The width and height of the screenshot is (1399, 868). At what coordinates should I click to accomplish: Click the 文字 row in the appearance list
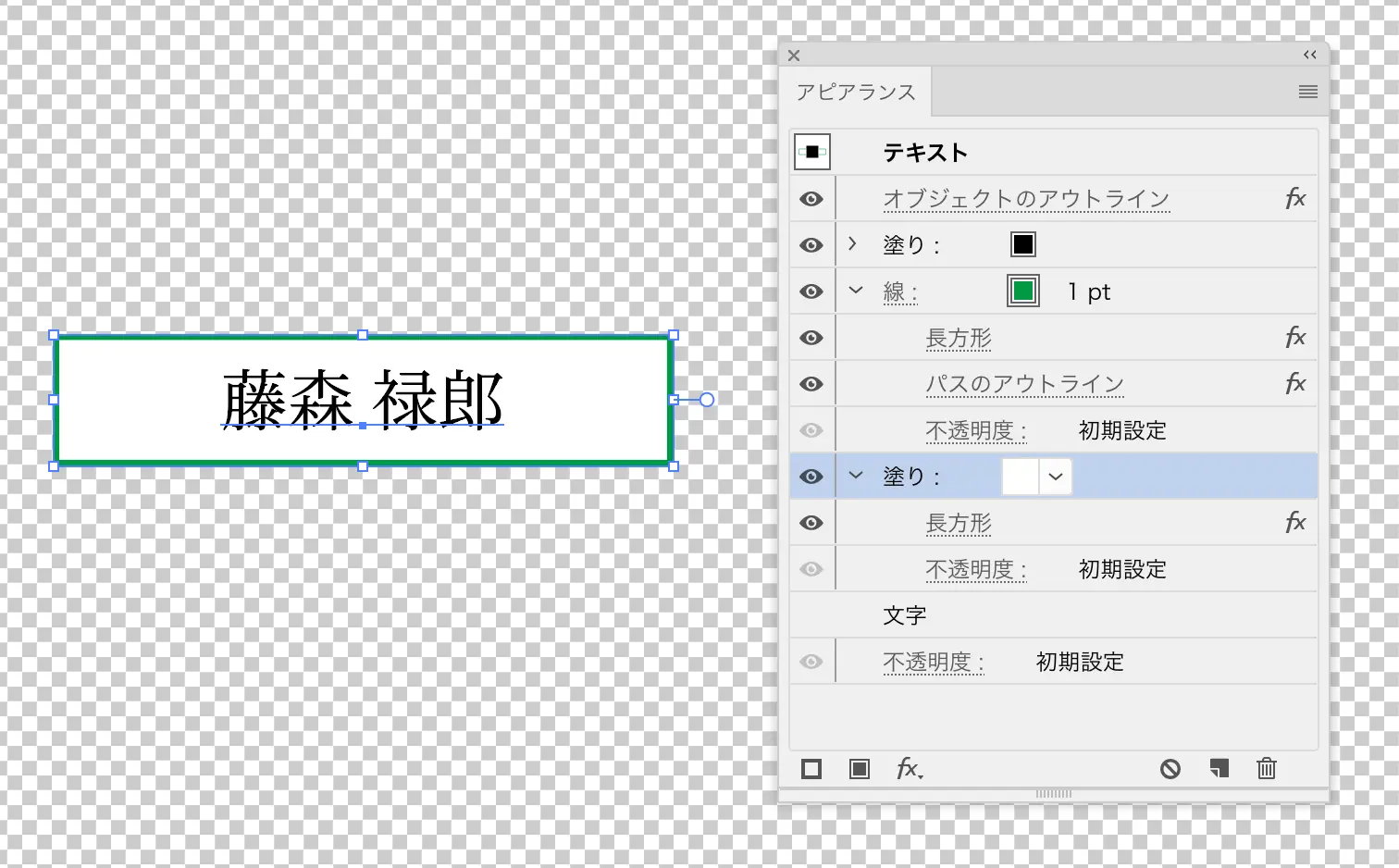pos(905,614)
